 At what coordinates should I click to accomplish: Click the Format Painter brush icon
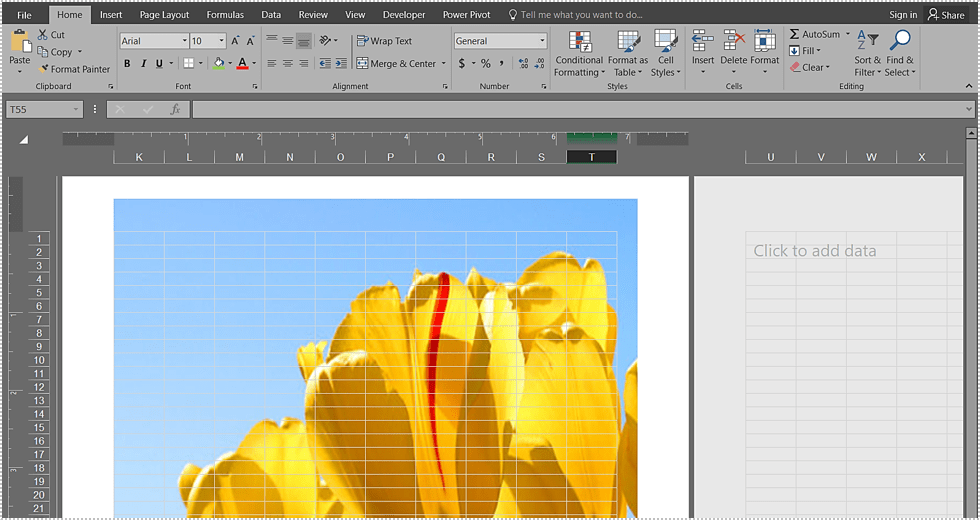click(x=43, y=69)
